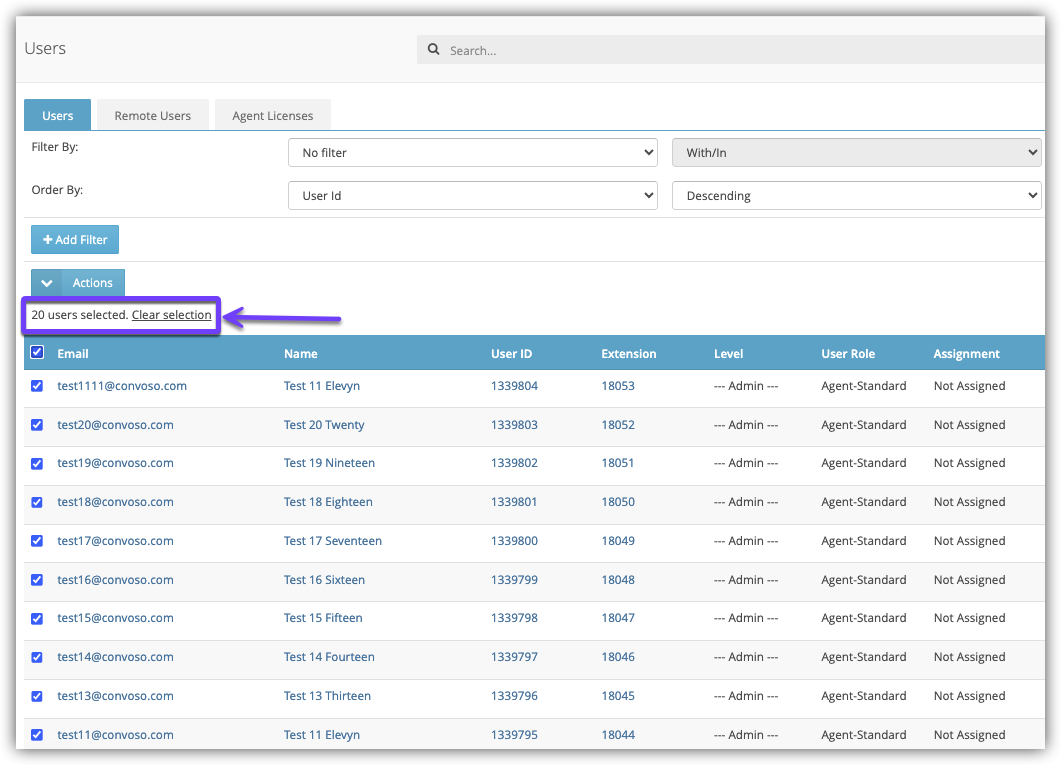
Task: Click the Name column header
Action: click(x=300, y=354)
